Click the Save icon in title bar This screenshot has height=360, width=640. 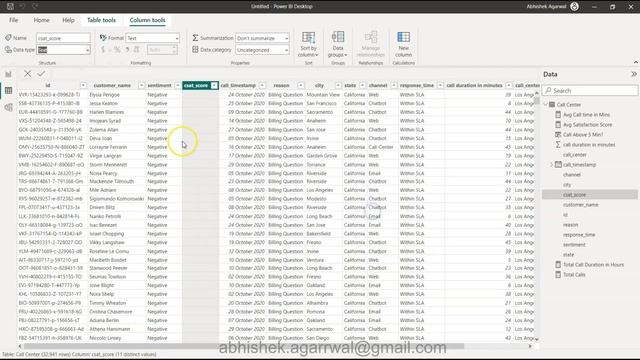10,7
